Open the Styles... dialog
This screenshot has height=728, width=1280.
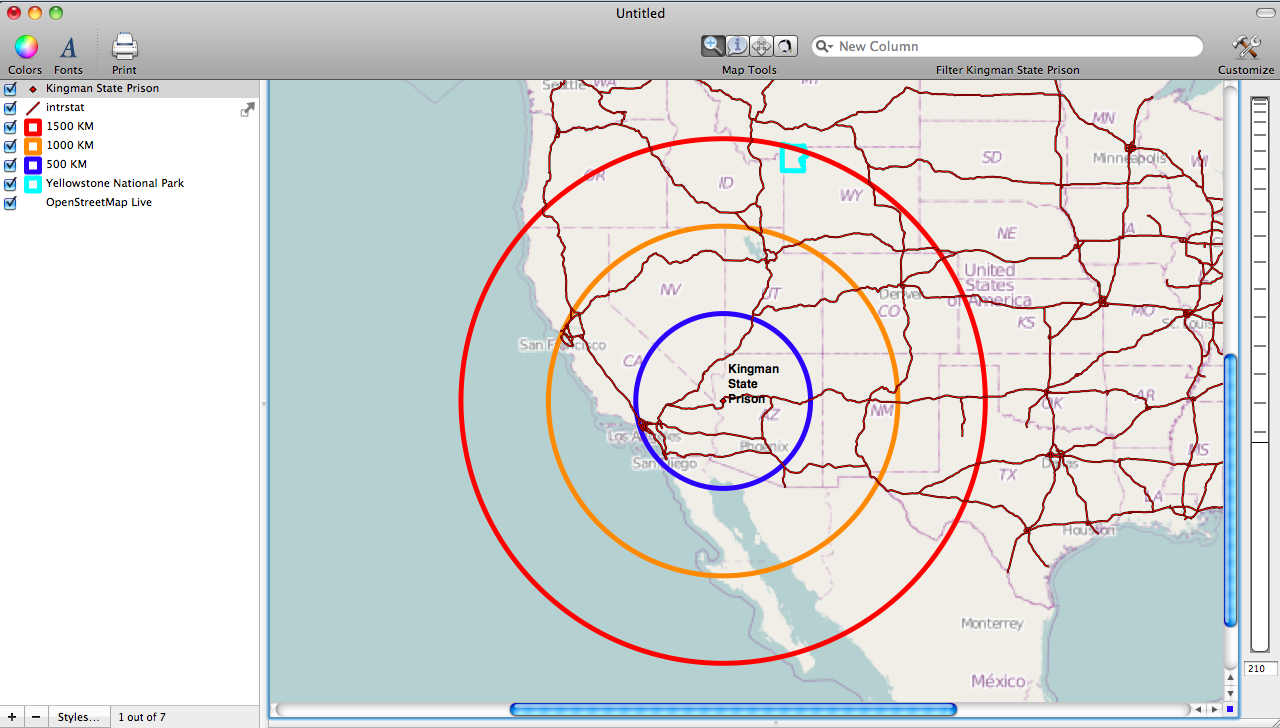tap(78, 717)
